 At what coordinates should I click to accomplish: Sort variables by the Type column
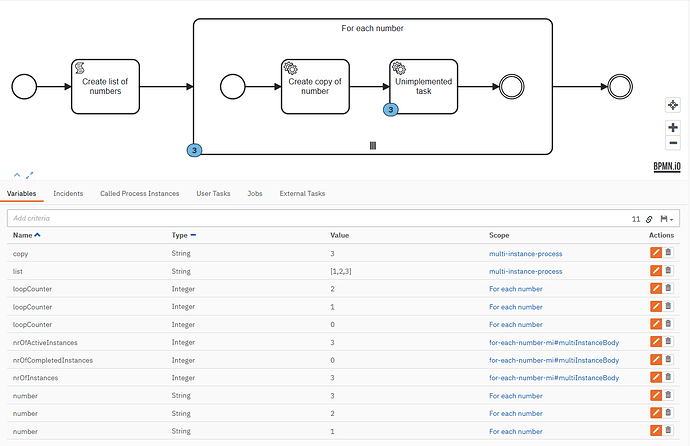point(183,235)
